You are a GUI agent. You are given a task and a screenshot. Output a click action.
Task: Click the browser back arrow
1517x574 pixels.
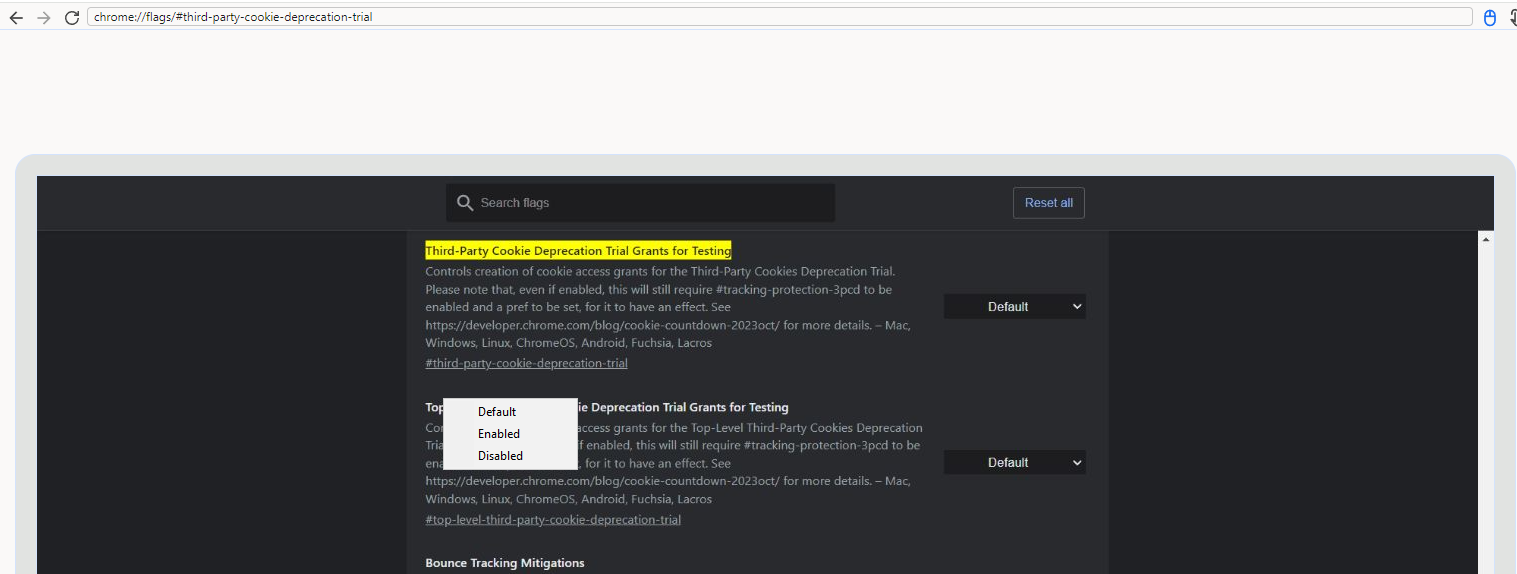(16, 17)
